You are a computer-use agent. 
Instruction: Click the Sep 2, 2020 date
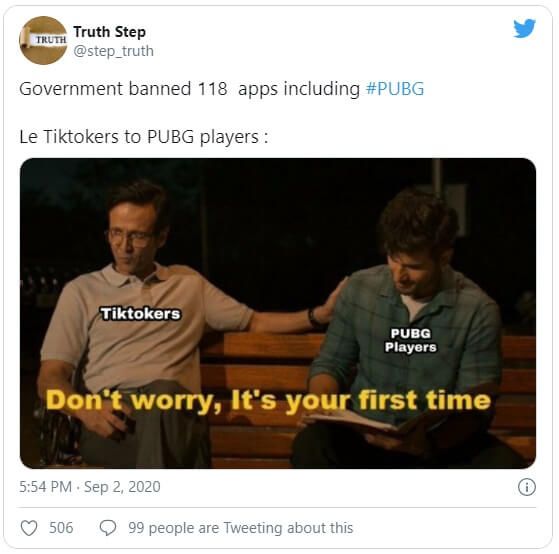[x=122, y=487]
